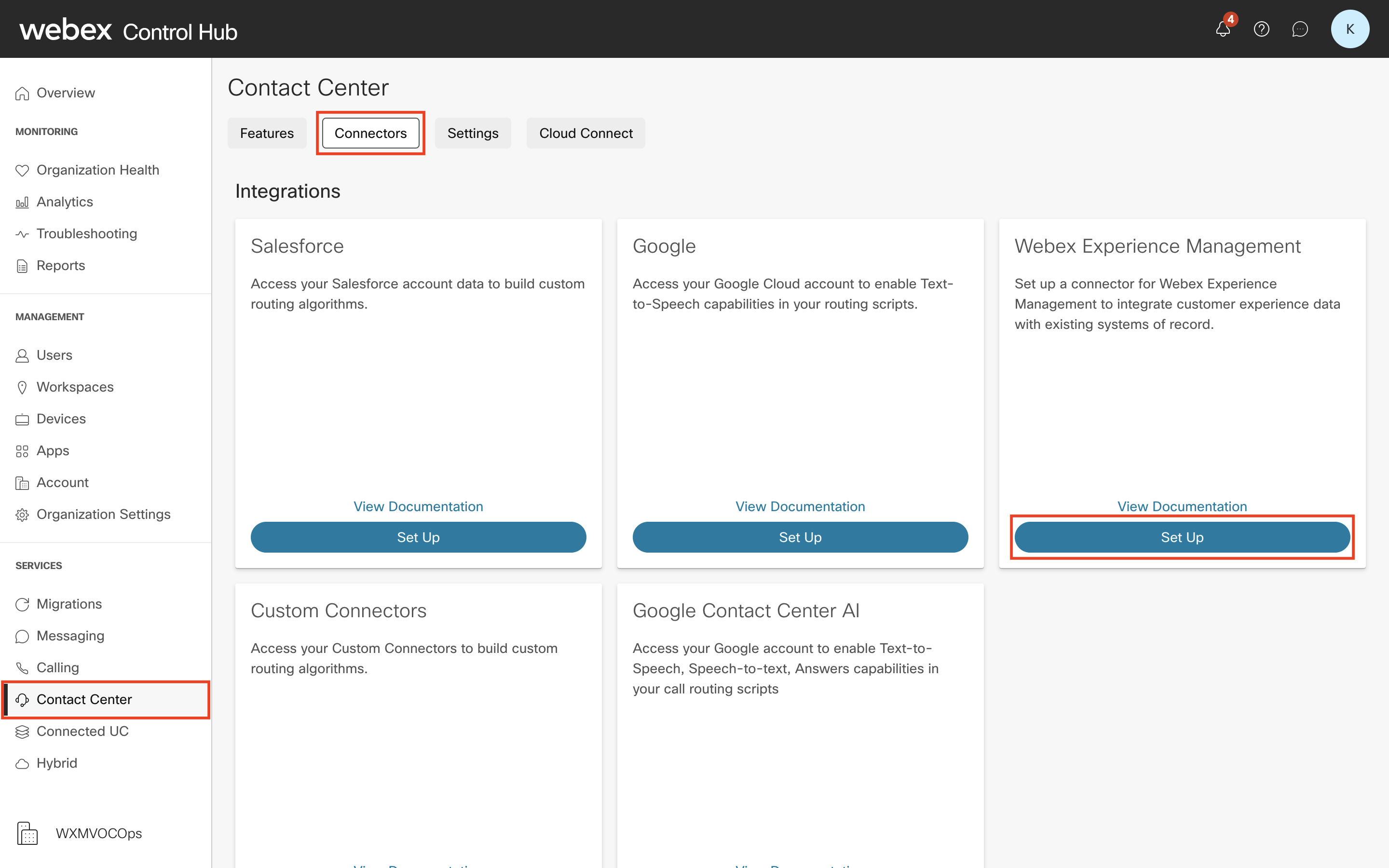
Task: Open the Connectors tab
Action: click(370, 133)
